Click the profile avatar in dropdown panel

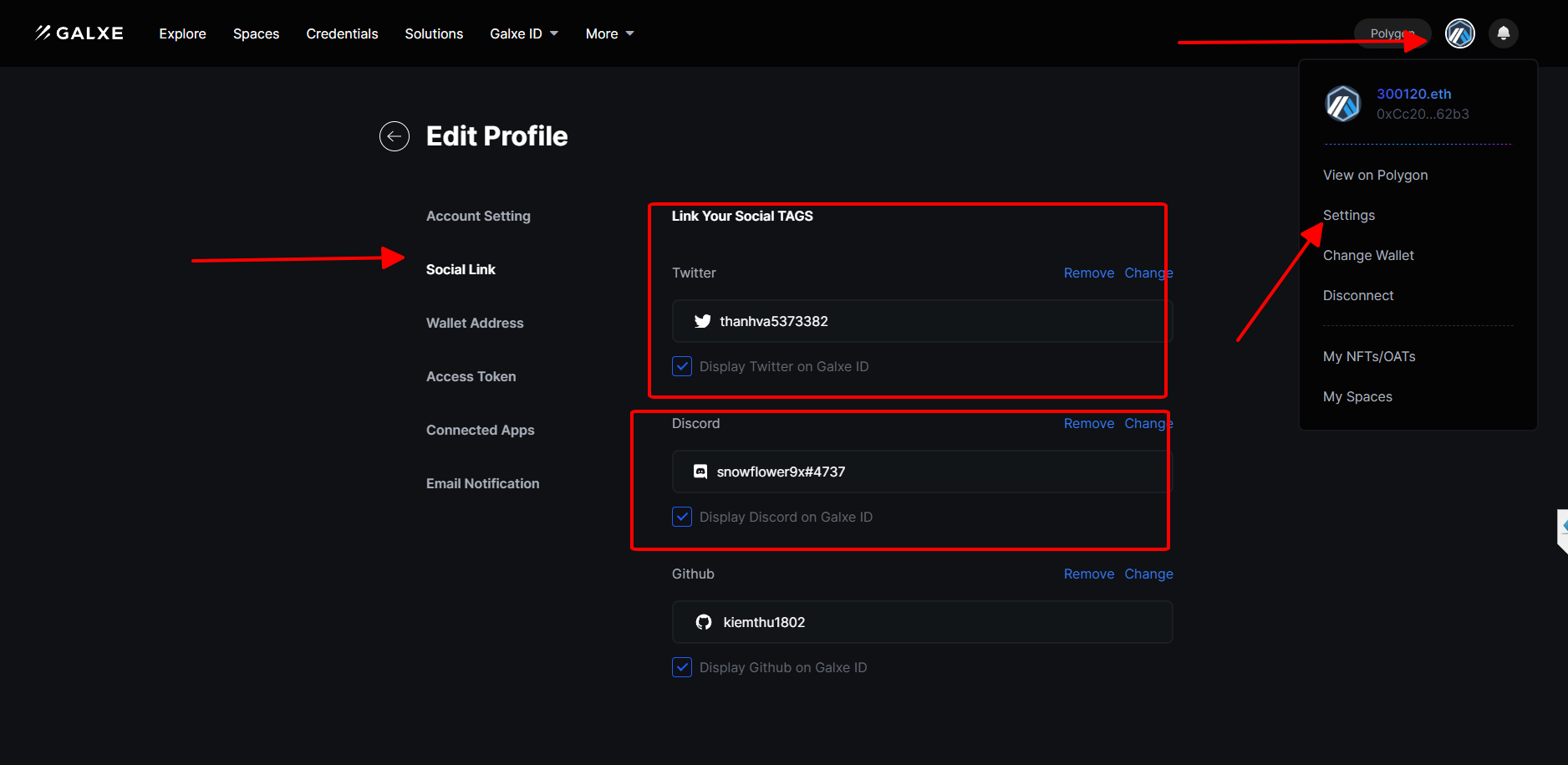pos(1343,104)
